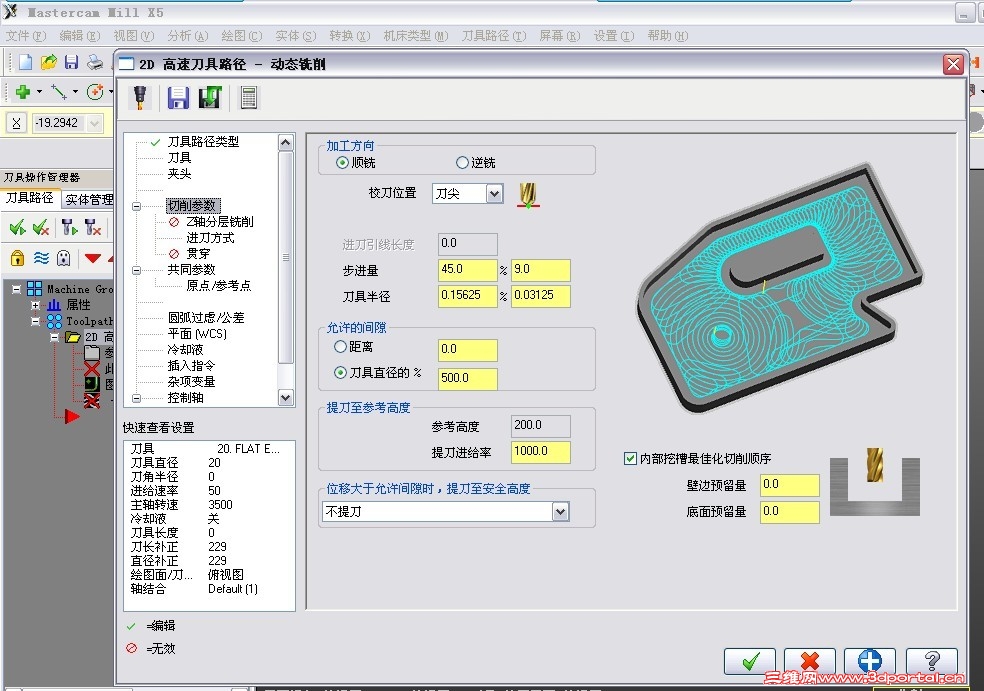Click the green checkmark OK button

tap(750, 662)
